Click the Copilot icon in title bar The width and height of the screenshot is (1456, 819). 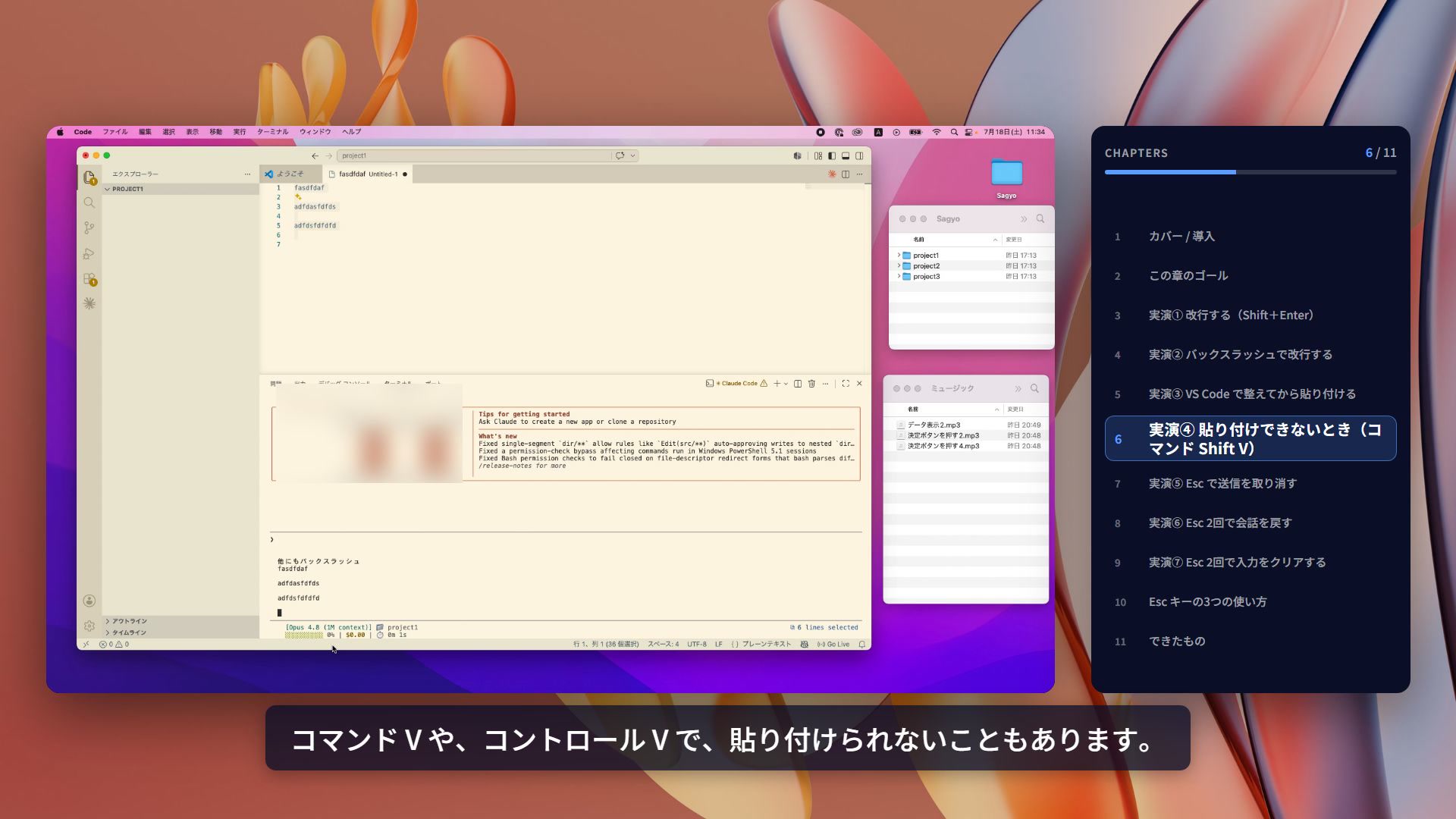[797, 155]
